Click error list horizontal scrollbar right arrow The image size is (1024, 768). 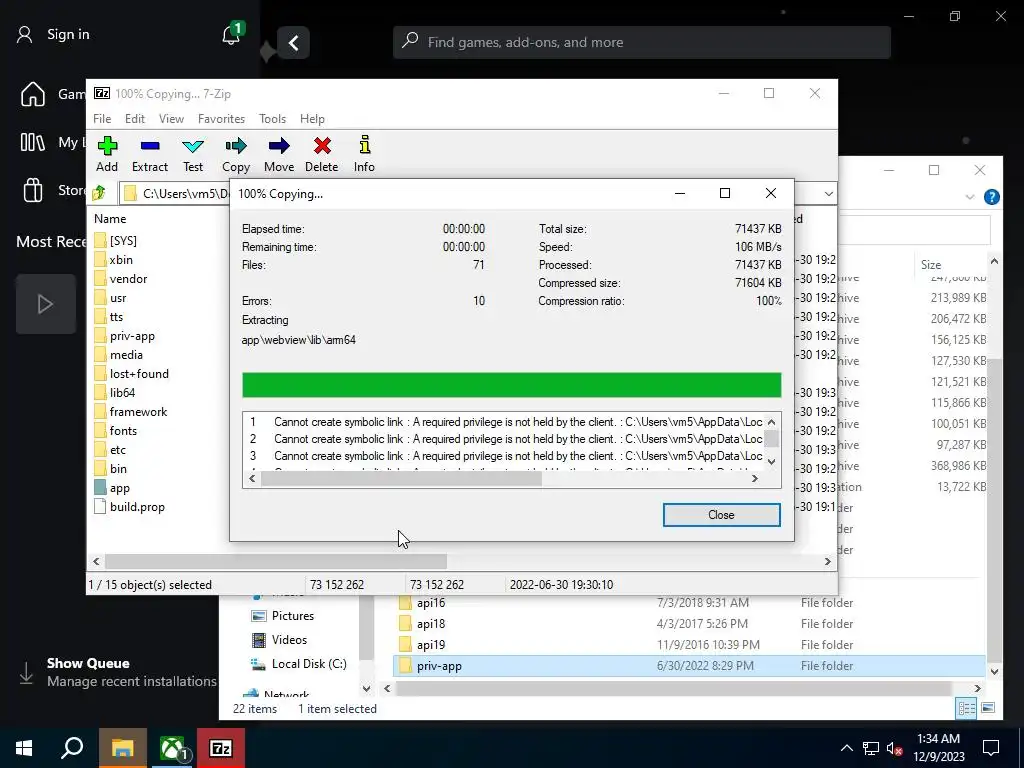point(755,479)
